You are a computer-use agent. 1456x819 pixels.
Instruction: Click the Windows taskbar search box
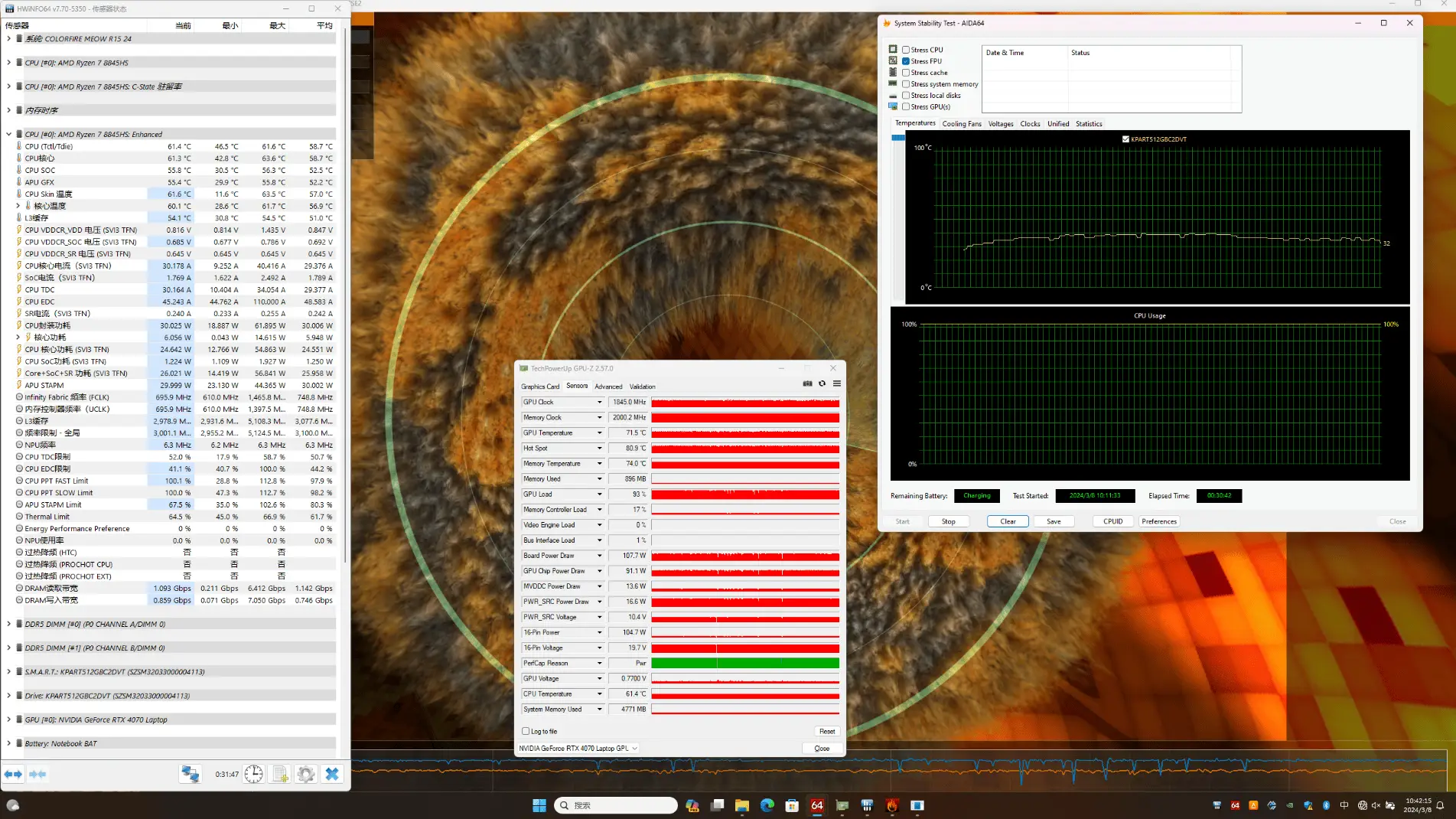(x=616, y=805)
